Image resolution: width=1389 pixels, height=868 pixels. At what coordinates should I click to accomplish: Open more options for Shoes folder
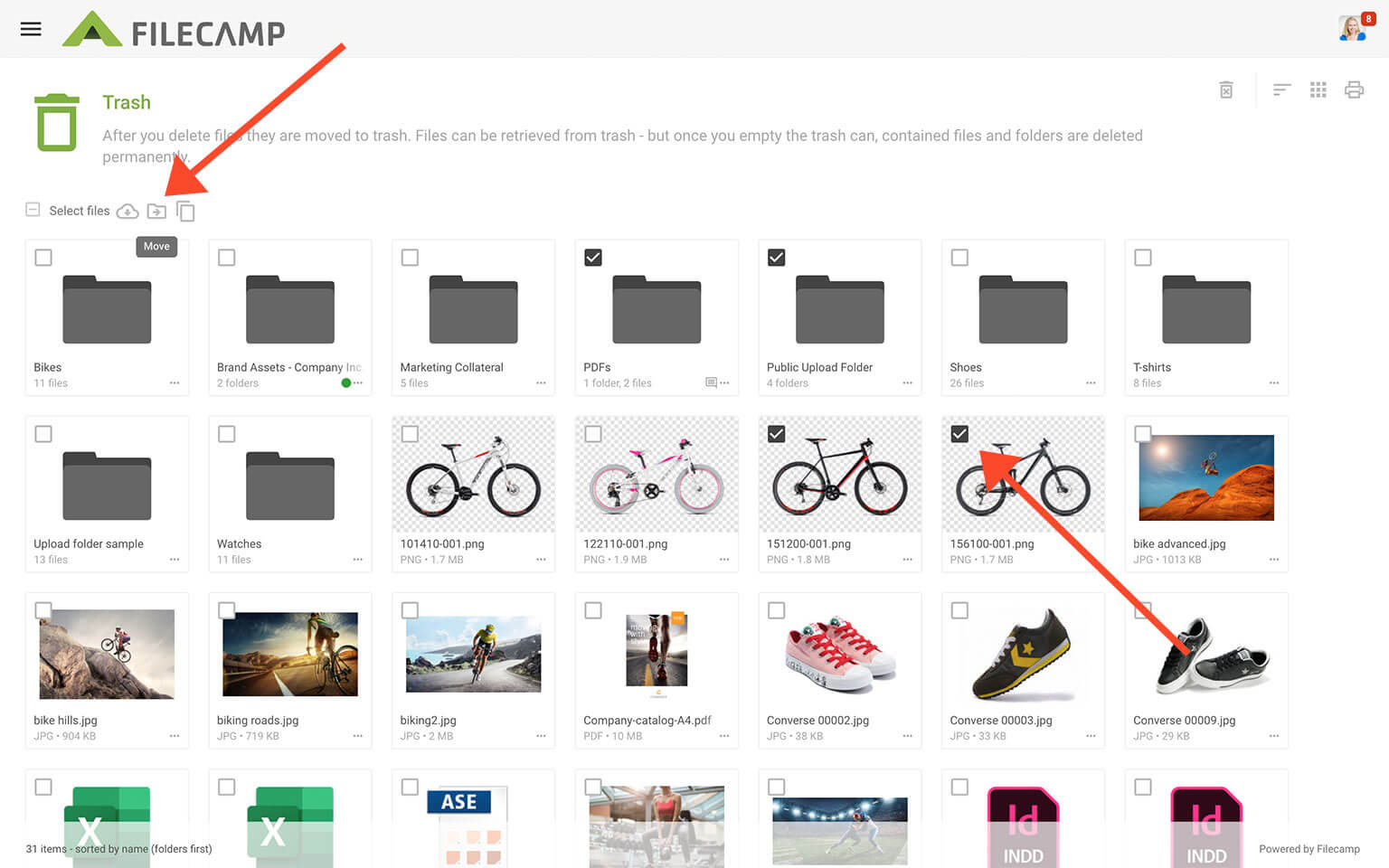click(1091, 383)
